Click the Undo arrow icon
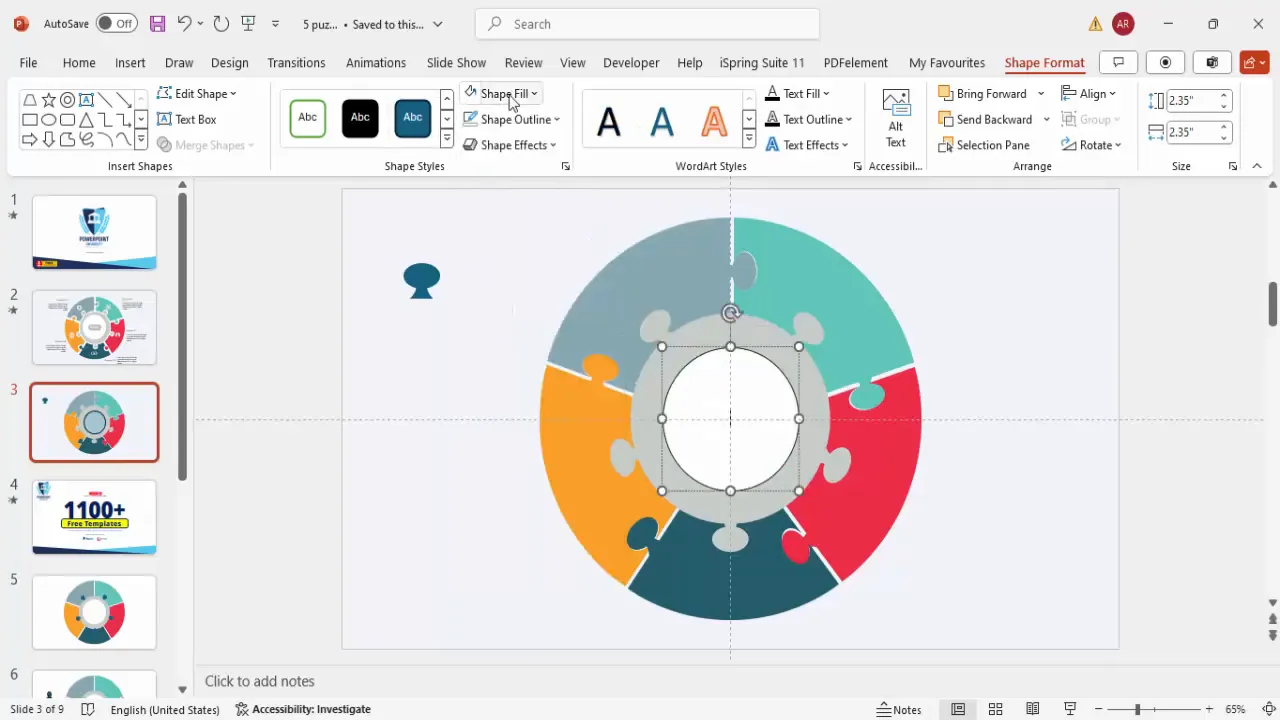Image resolution: width=1280 pixels, height=720 pixels. pos(184,23)
